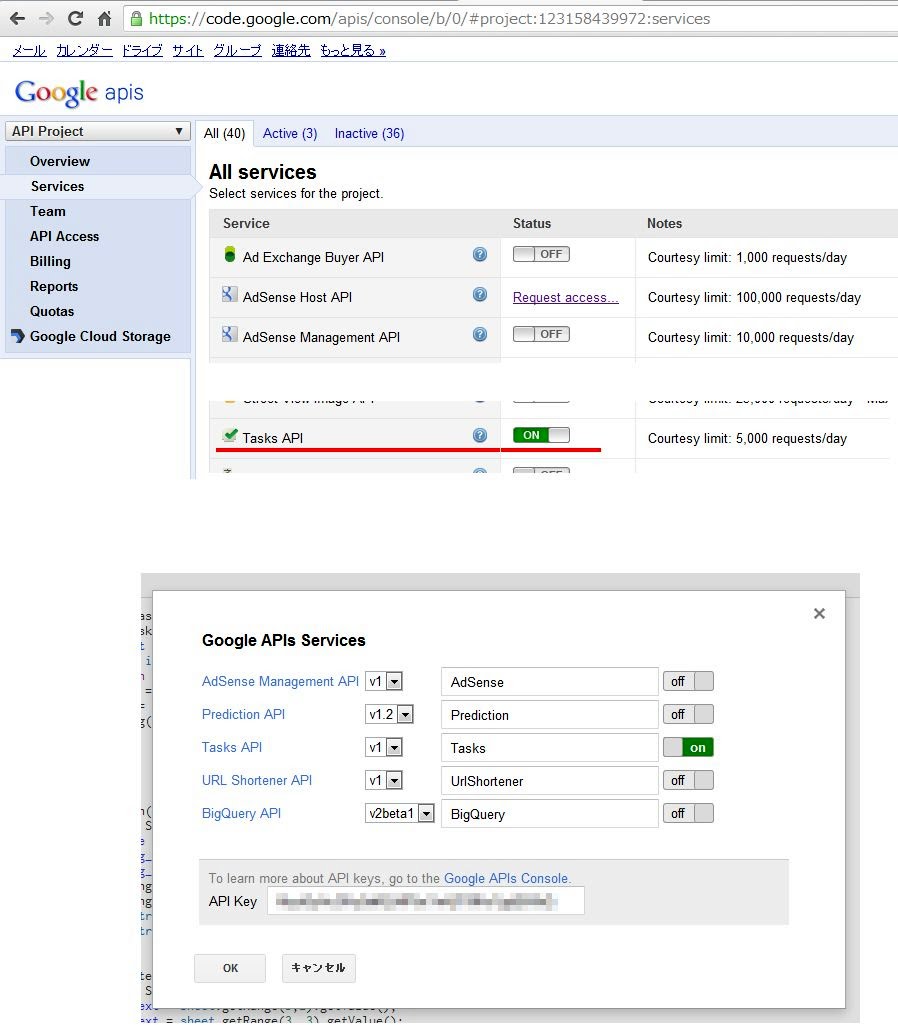Click the browser reload icon
Screen dimensions: 898x1025
[75, 18]
